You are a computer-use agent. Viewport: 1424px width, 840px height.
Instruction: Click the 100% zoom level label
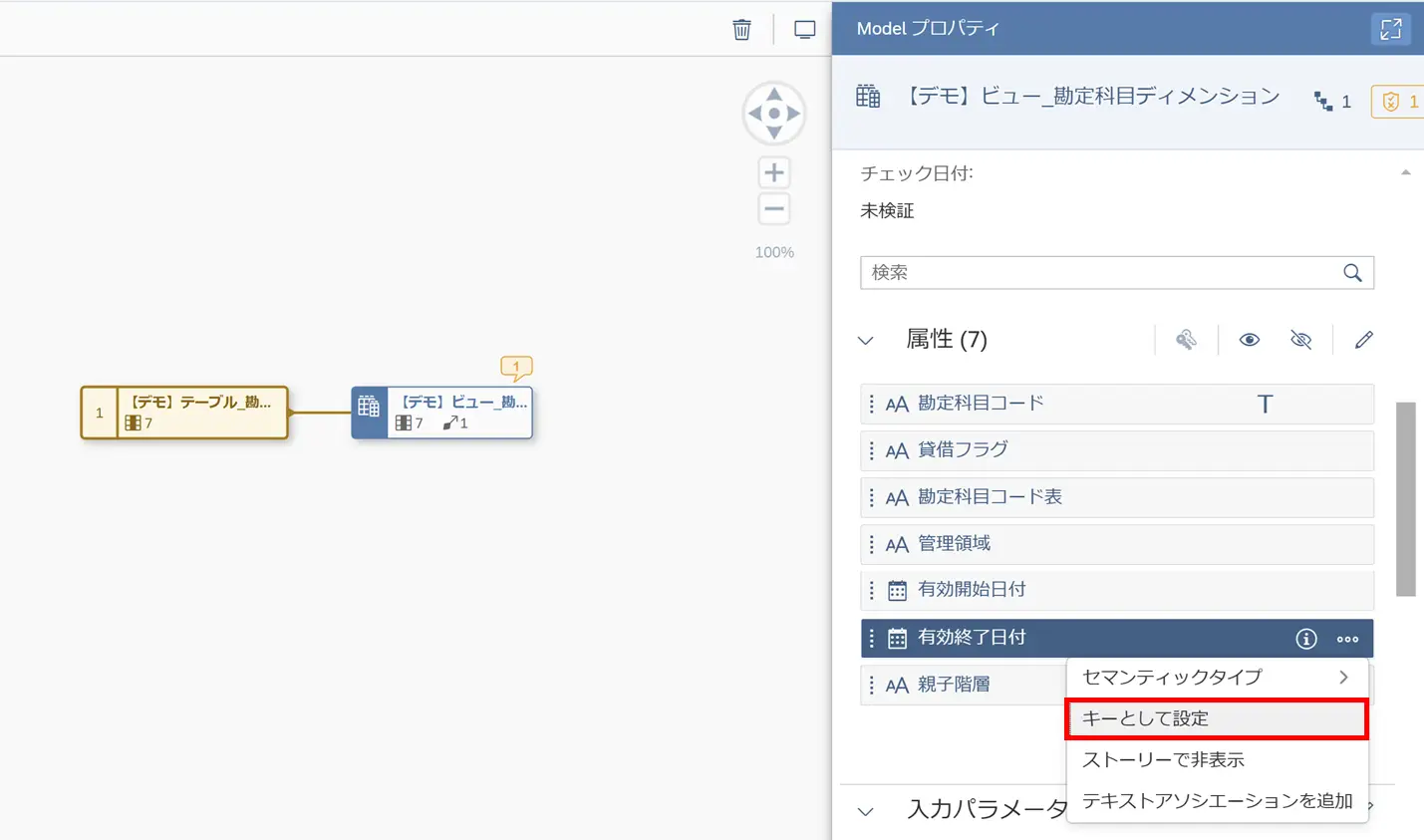[774, 252]
